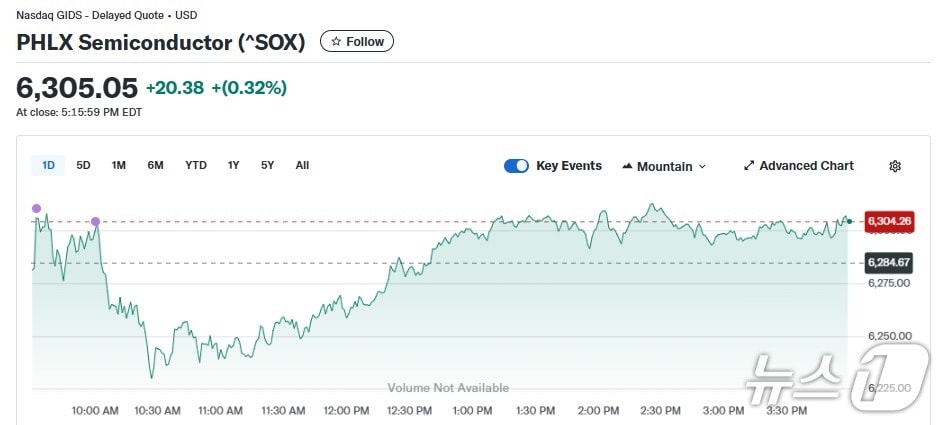Screen dimensions: 943x425
Task: Expand the Mountain dropdown chevron
Action: click(702, 167)
